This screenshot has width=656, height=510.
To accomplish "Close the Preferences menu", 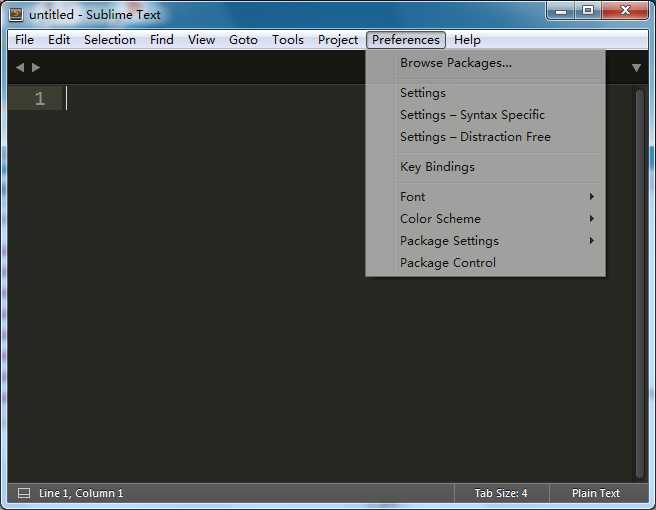I will coord(406,40).
